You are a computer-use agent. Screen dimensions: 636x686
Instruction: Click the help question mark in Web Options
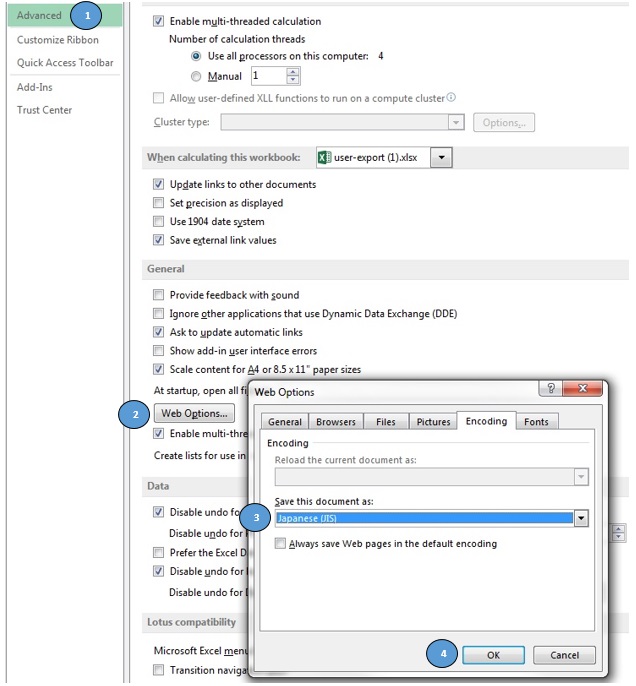pos(550,388)
